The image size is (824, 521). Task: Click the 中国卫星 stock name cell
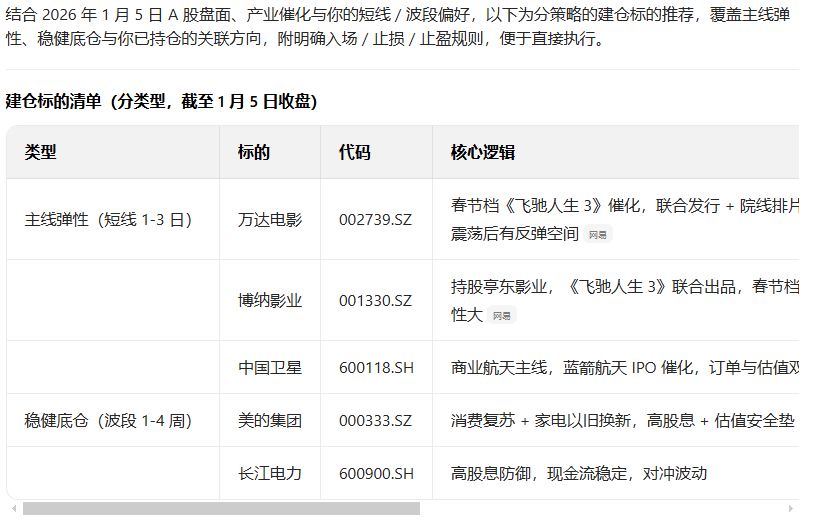click(270, 367)
